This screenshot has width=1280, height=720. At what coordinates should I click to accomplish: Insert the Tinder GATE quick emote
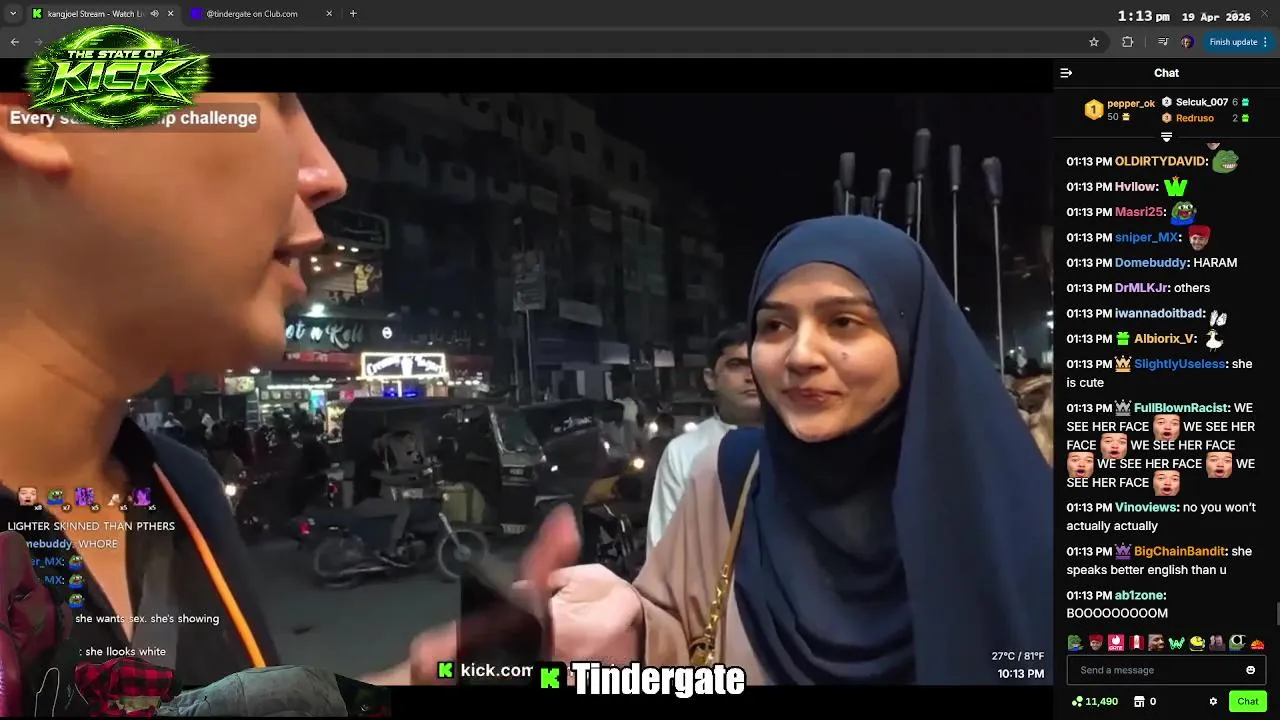pyautogui.click(x=1116, y=643)
